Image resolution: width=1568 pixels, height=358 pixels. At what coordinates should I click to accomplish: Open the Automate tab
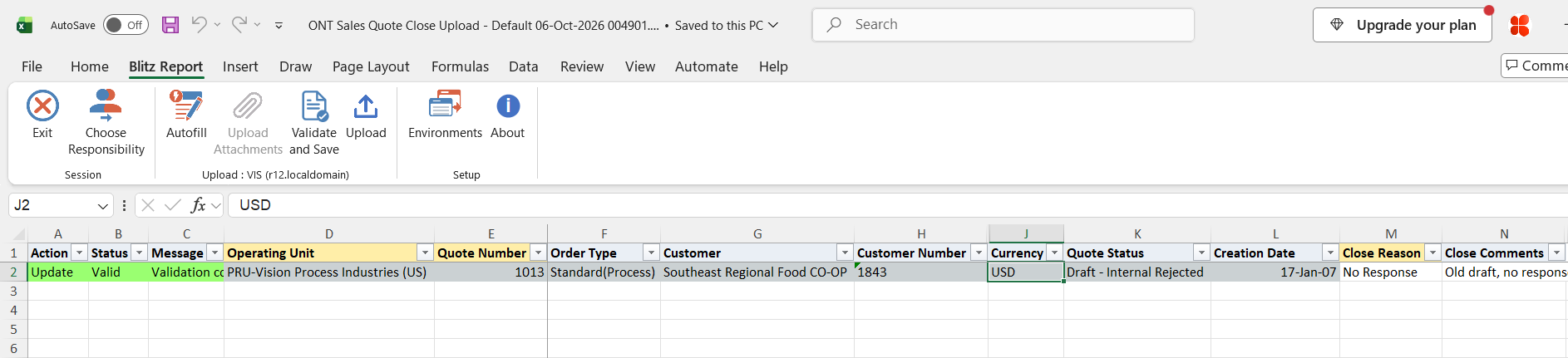coord(707,66)
